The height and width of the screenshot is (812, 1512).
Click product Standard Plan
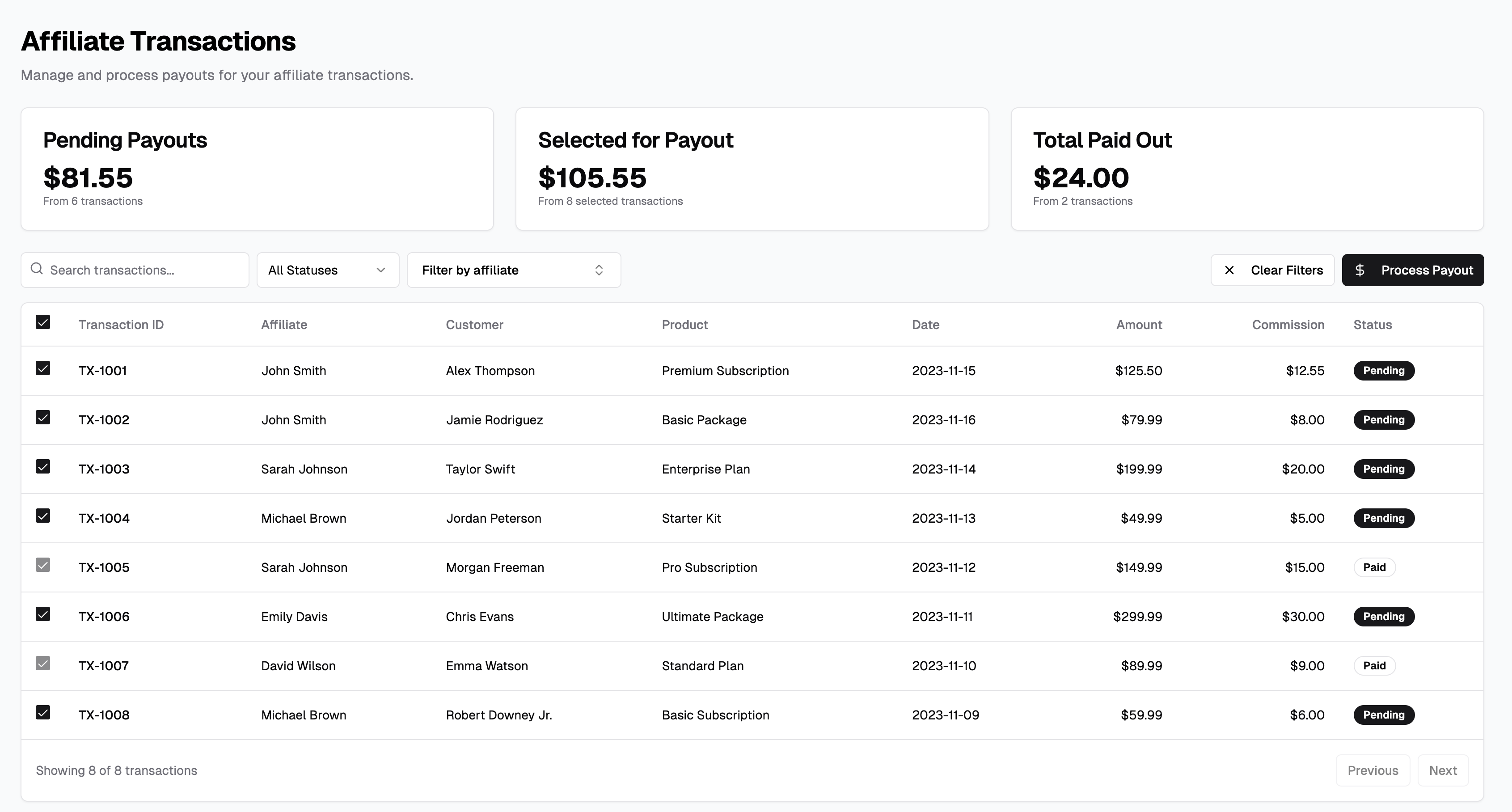[x=703, y=666]
